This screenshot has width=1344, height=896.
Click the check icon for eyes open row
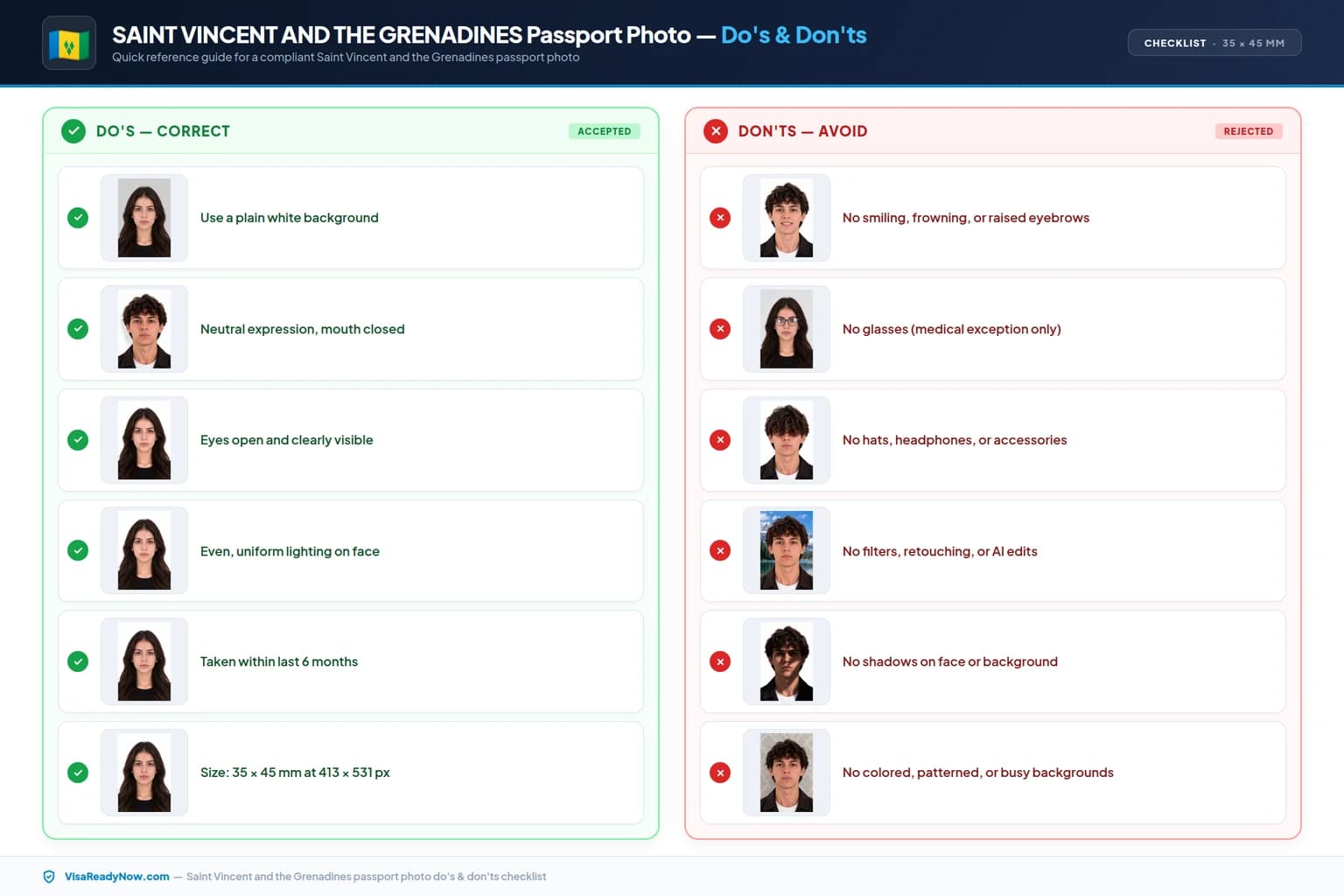(x=78, y=440)
